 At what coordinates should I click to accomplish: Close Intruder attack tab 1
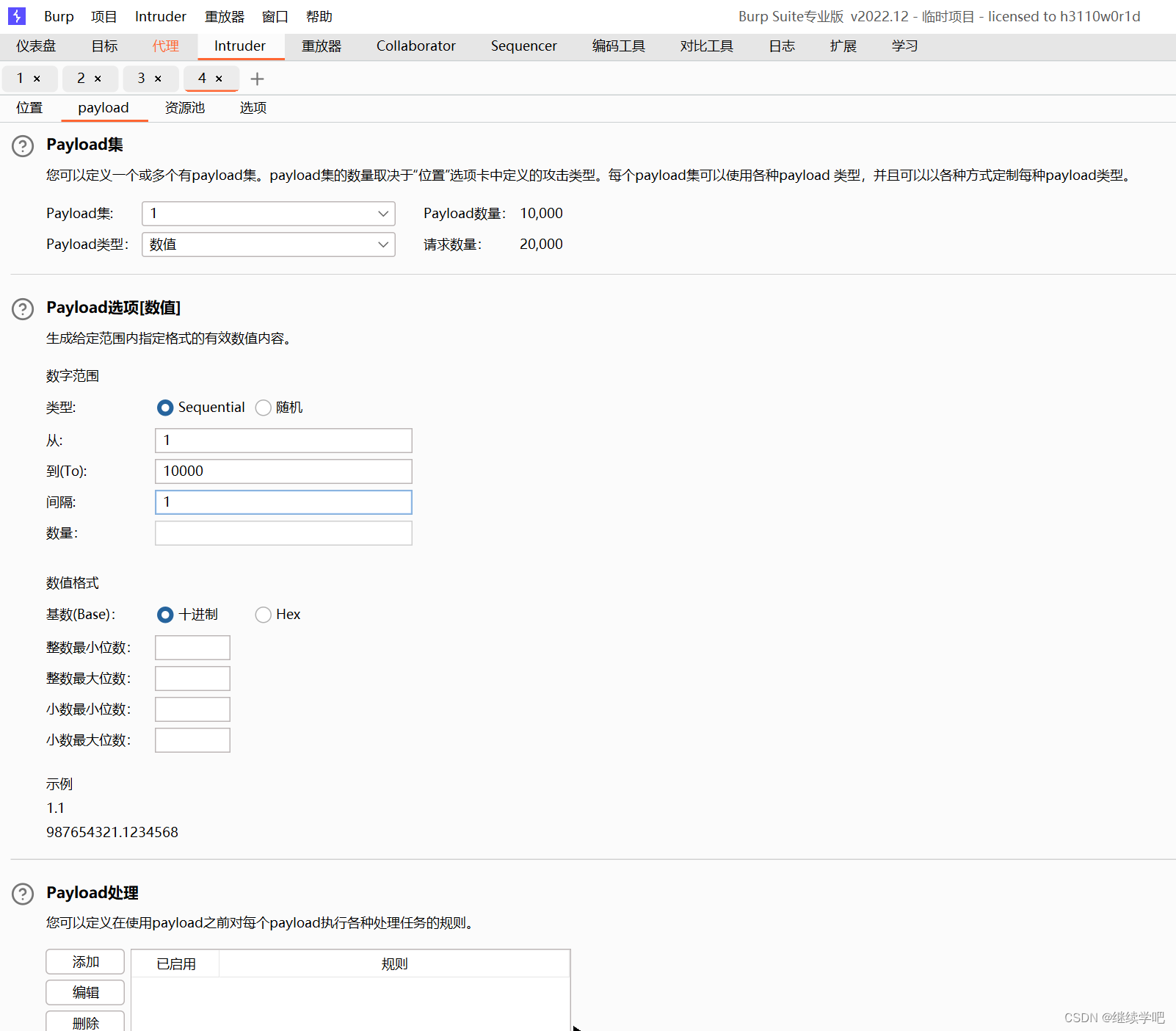[37, 79]
